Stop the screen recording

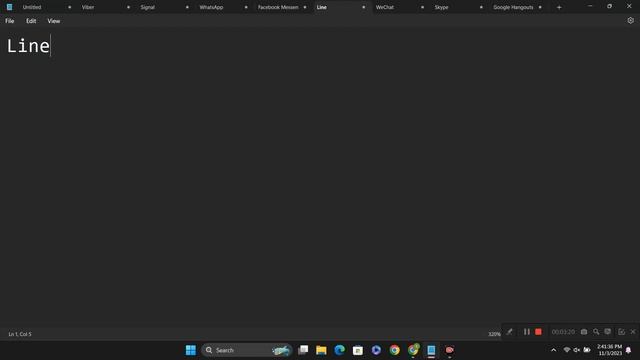pyautogui.click(x=538, y=332)
